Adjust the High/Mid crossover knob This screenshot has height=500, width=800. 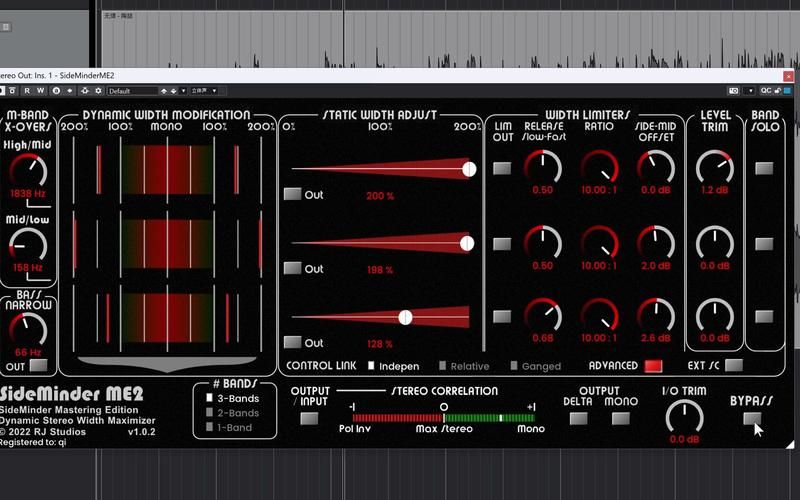(28, 171)
